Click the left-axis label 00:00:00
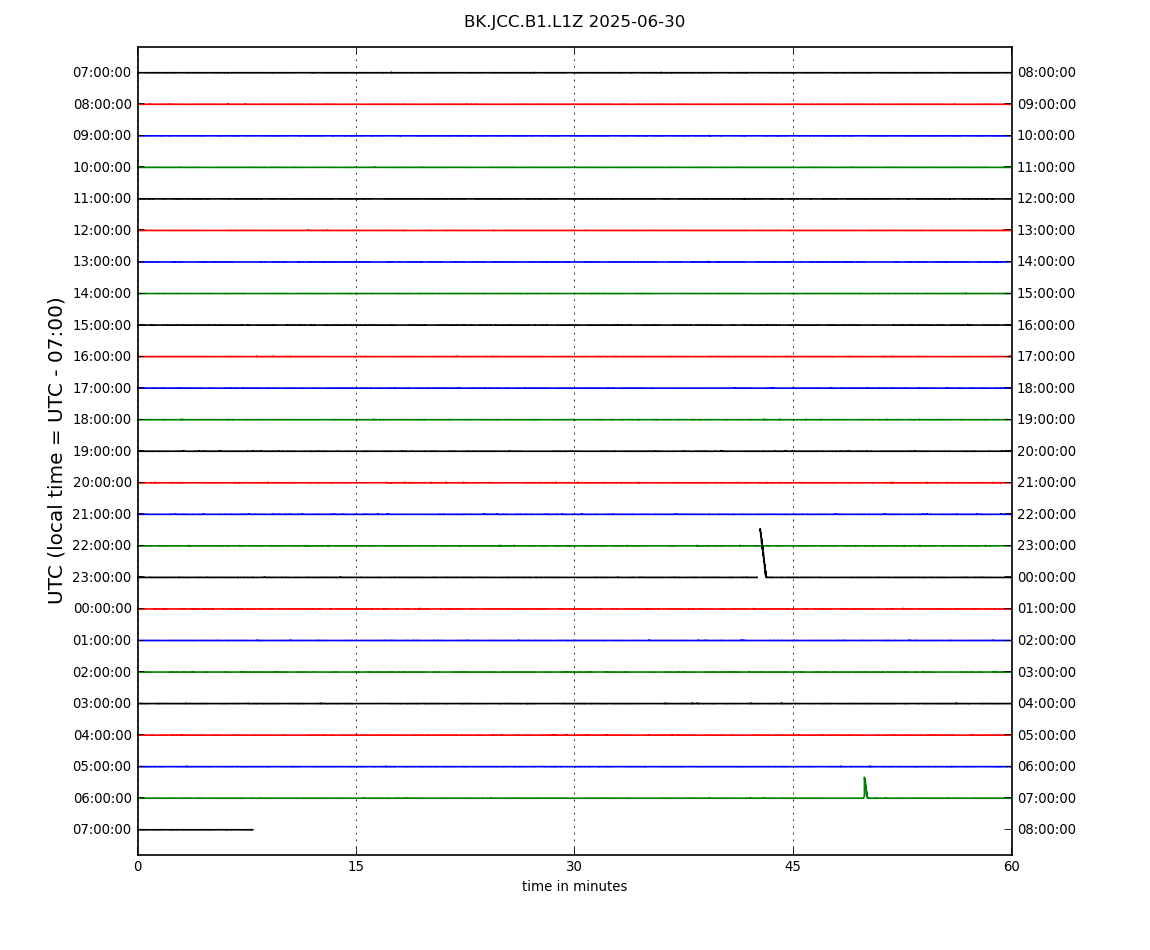 point(103,609)
